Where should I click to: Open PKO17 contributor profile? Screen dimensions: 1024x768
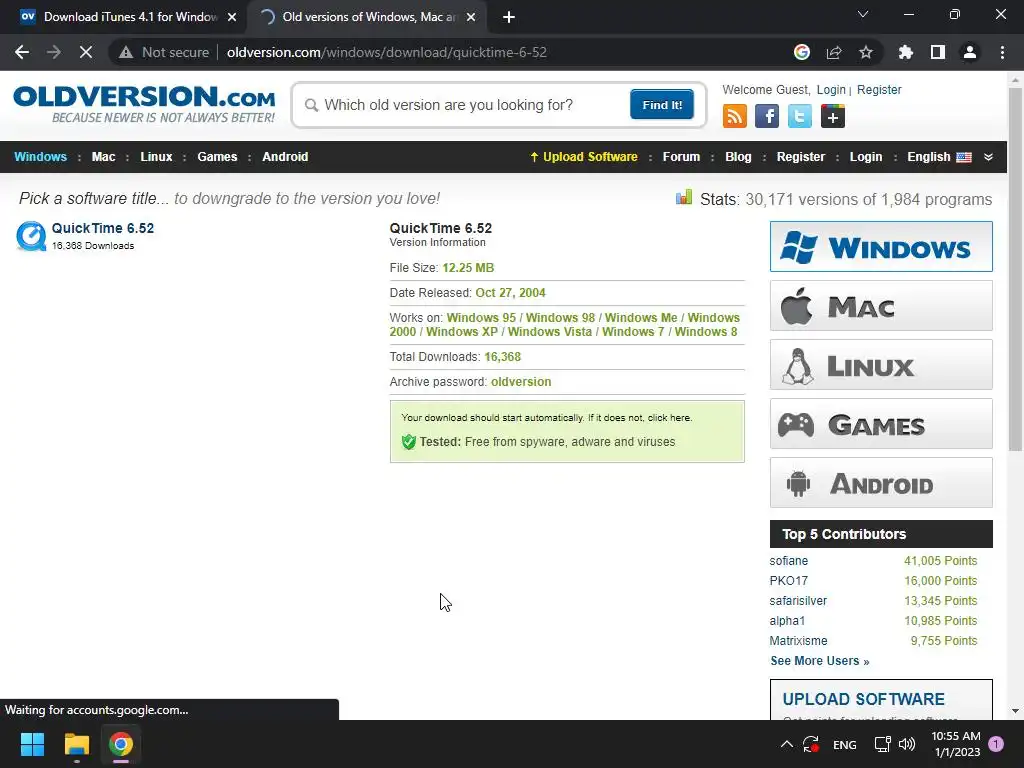(788, 581)
